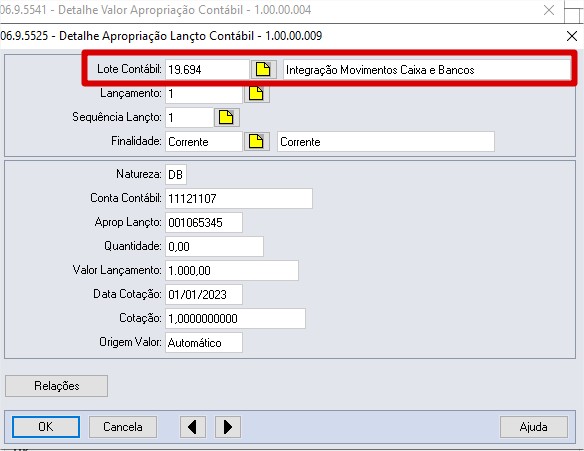Screen dimensions: 584x451
Task: Open the Lançamento detail document icon
Action: [257, 94]
